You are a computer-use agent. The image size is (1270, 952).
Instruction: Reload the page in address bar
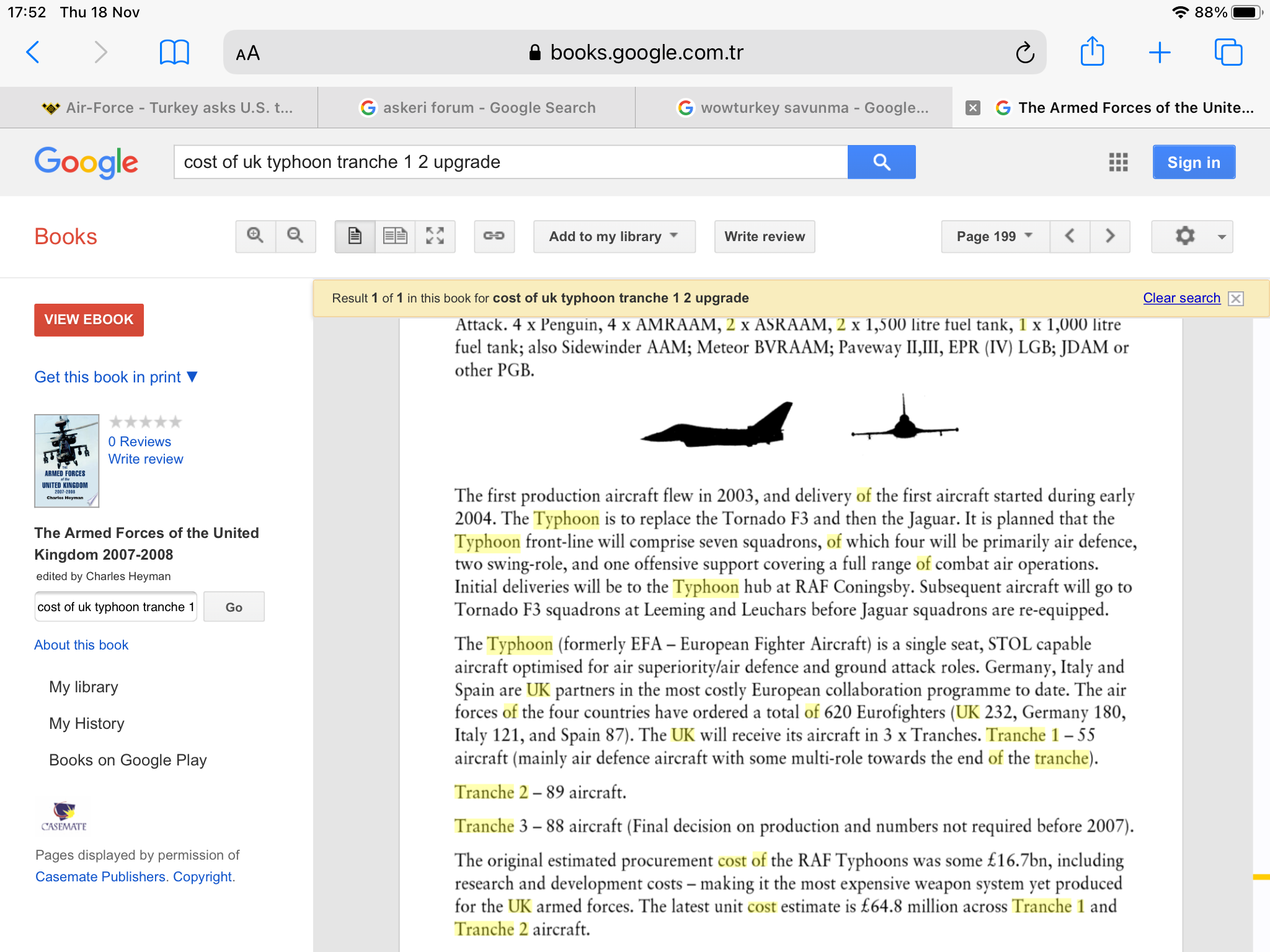pos(1024,53)
